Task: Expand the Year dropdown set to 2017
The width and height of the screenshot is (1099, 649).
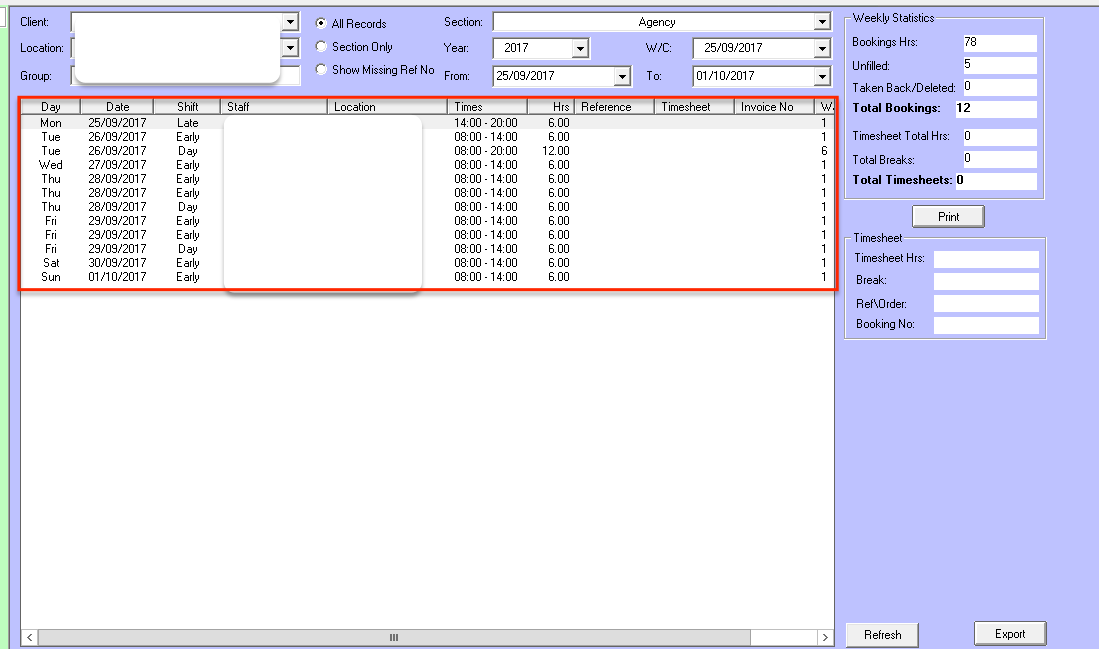Action: pyautogui.click(x=579, y=48)
